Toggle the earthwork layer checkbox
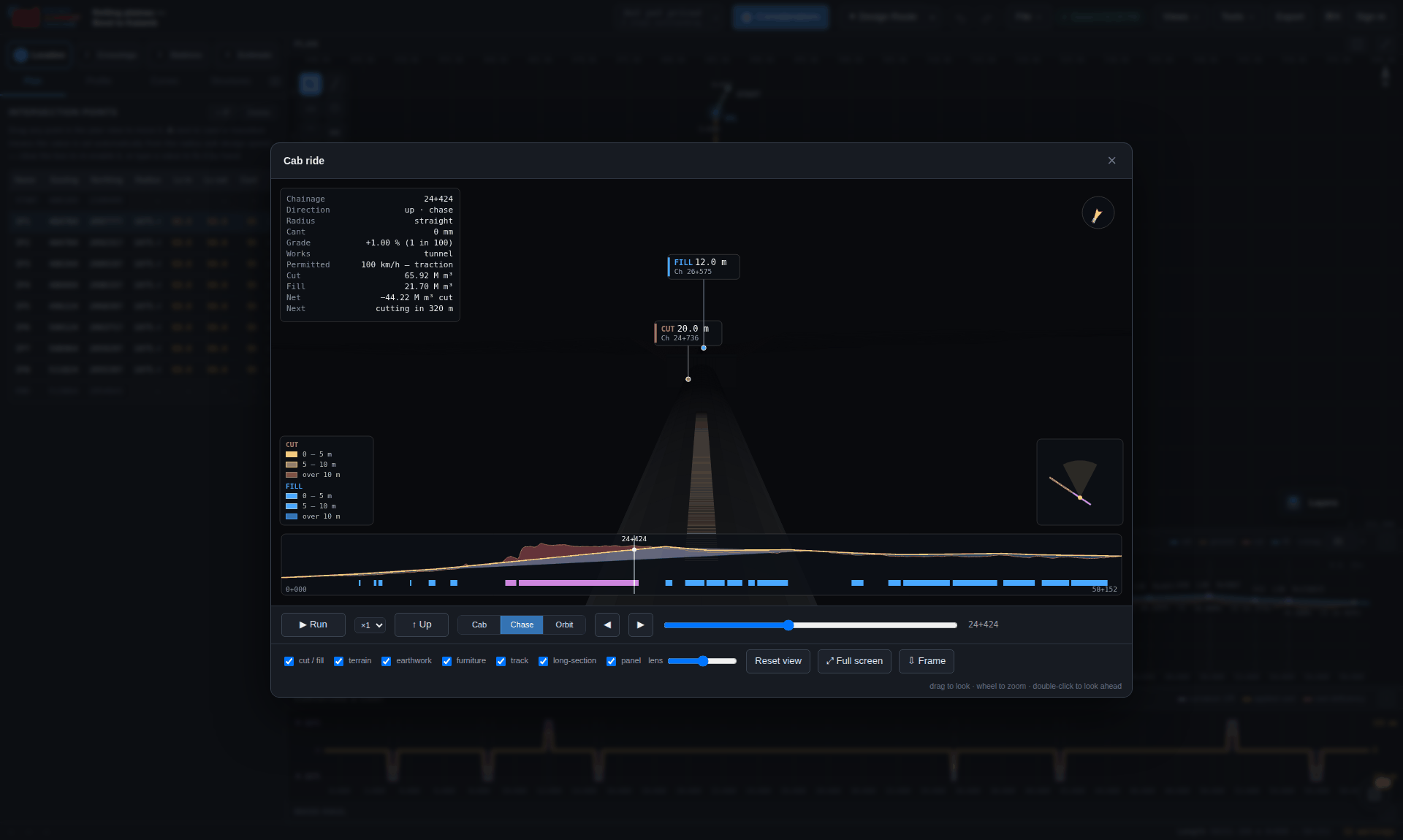 pyautogui.click(x=387, y=661)
